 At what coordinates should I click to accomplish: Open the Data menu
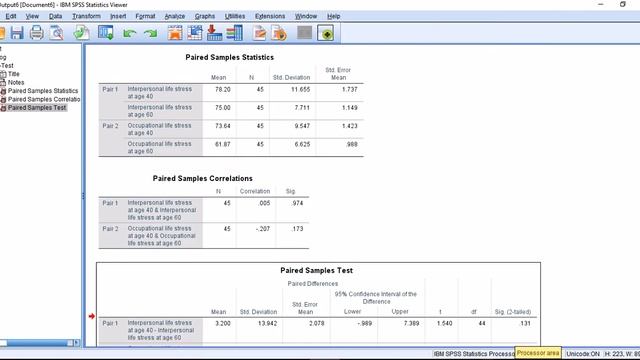[x=56, y=16]
